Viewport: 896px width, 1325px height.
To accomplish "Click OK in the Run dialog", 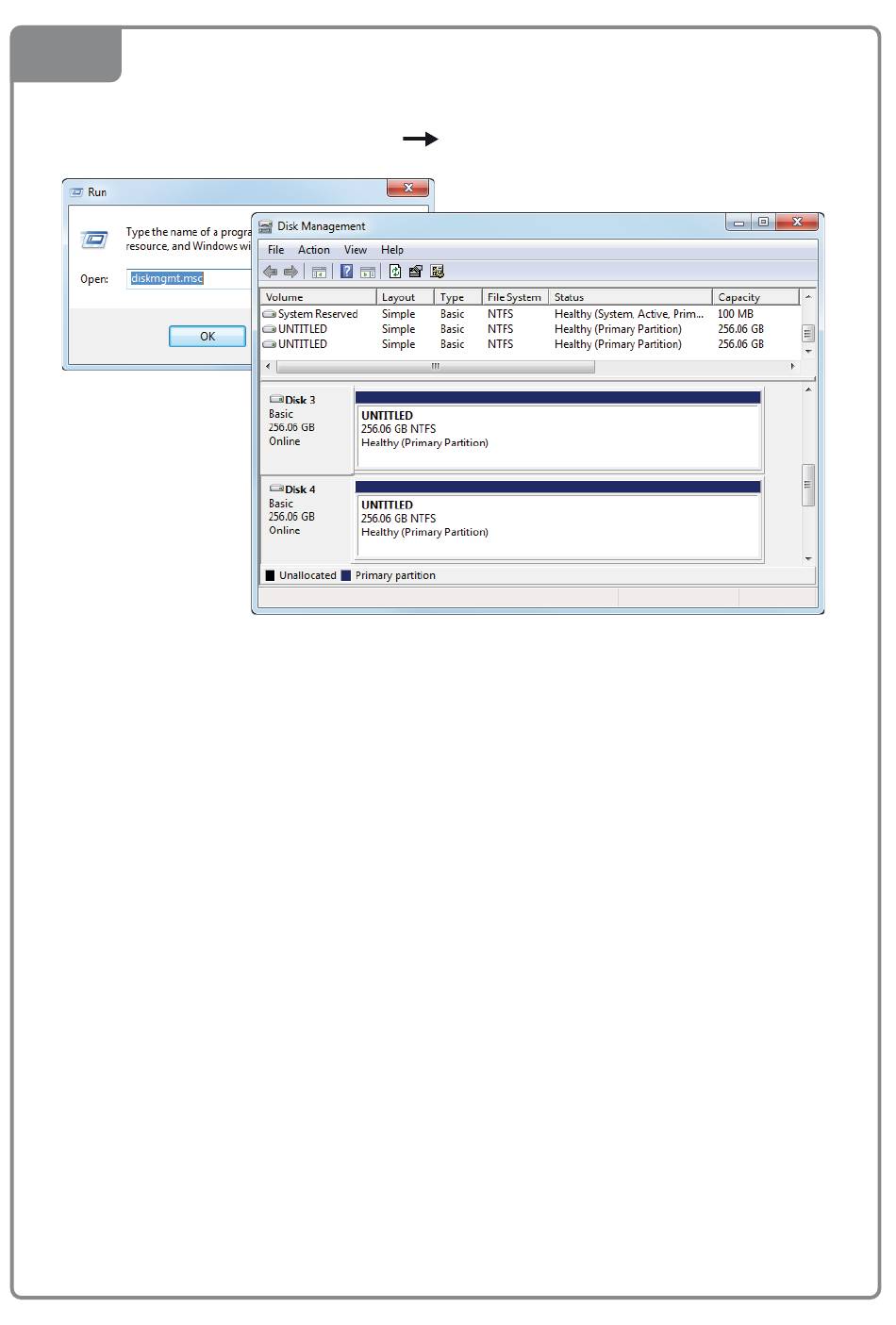I will pos(207,337).
